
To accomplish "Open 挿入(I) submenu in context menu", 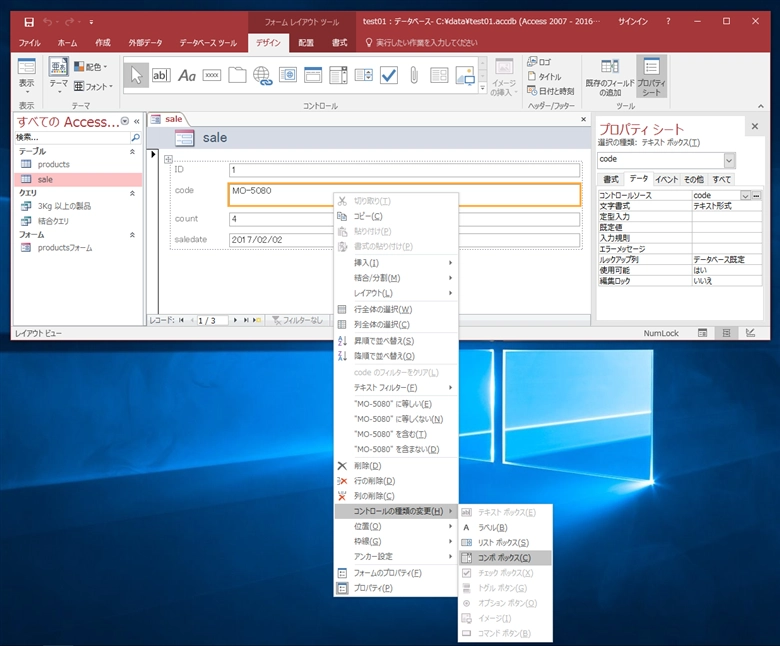I will (396, 263).
